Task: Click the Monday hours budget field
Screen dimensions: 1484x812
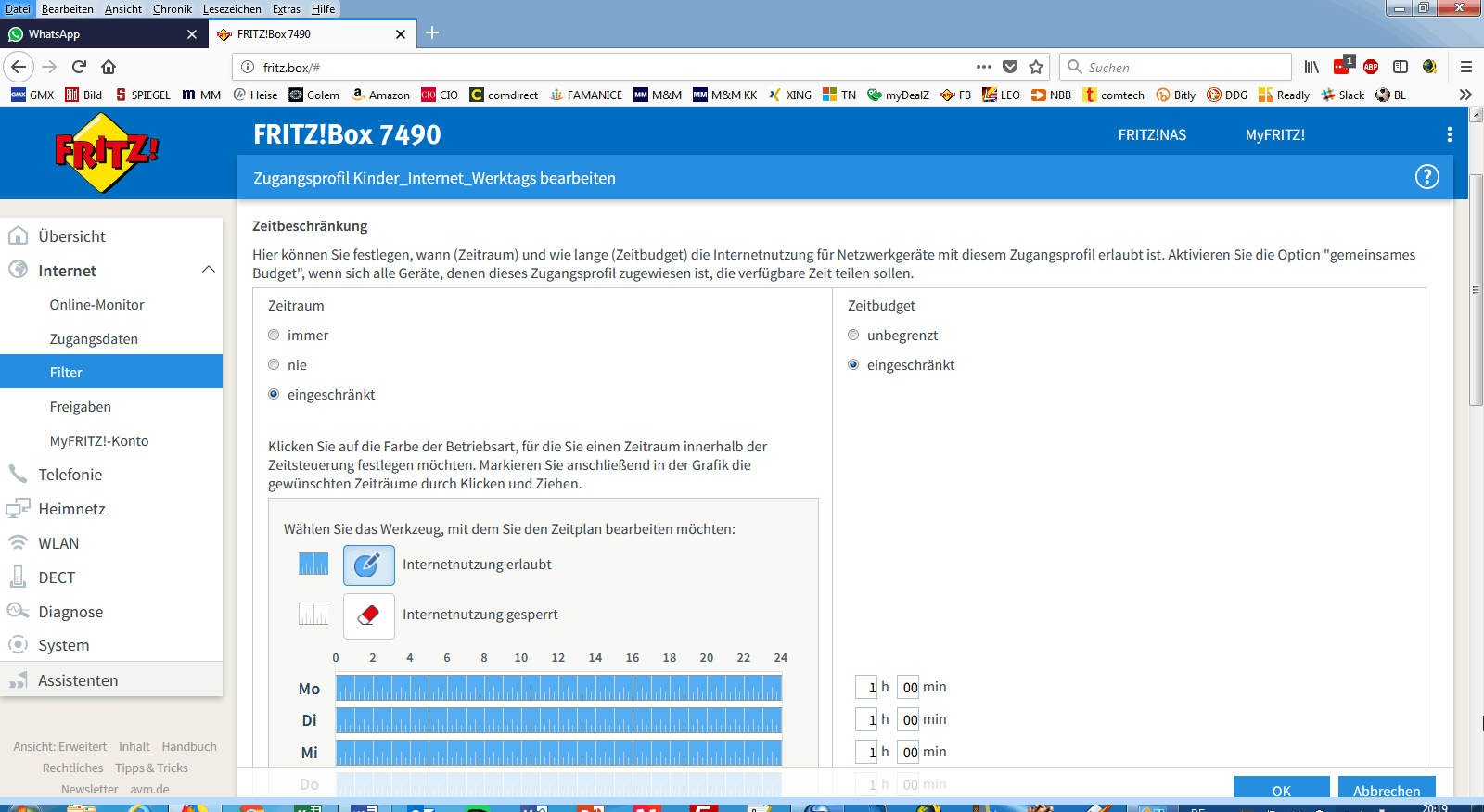Action: 866,687
